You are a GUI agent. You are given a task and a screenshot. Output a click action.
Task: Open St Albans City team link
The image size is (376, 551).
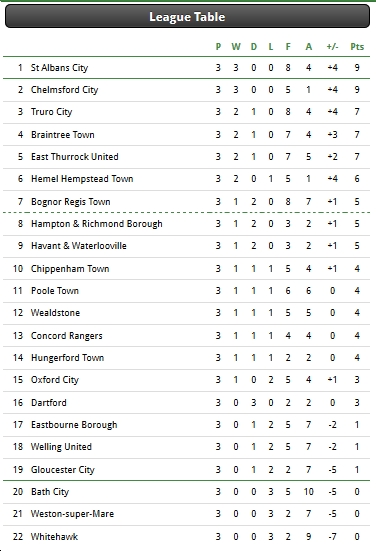[59, 67]
